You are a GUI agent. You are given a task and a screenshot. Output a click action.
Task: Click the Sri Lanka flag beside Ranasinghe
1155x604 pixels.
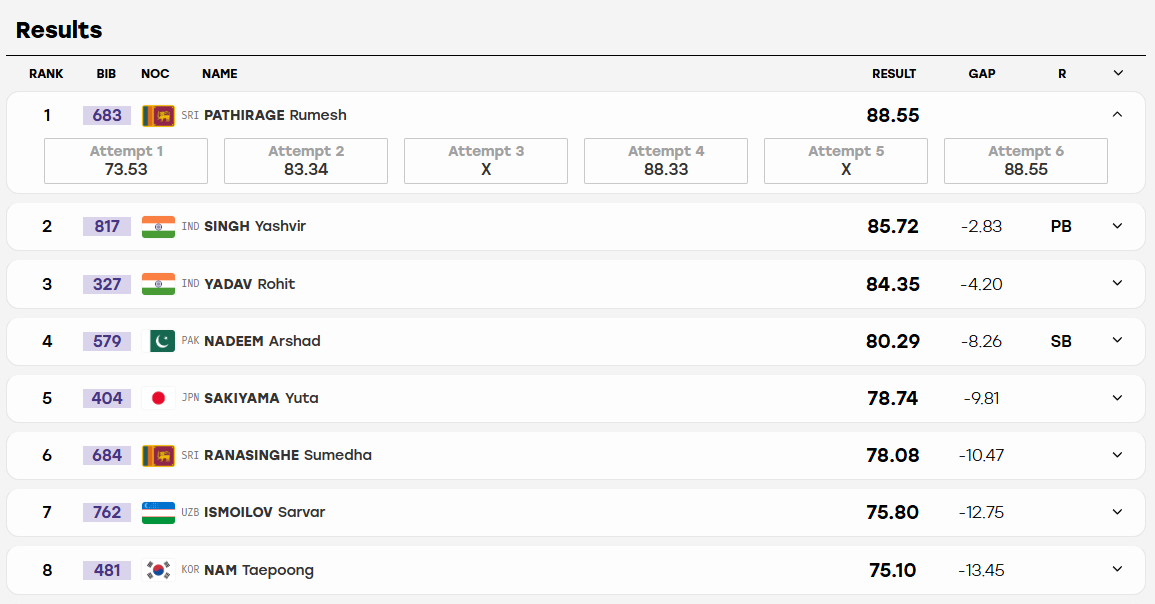tap(158, 455)
